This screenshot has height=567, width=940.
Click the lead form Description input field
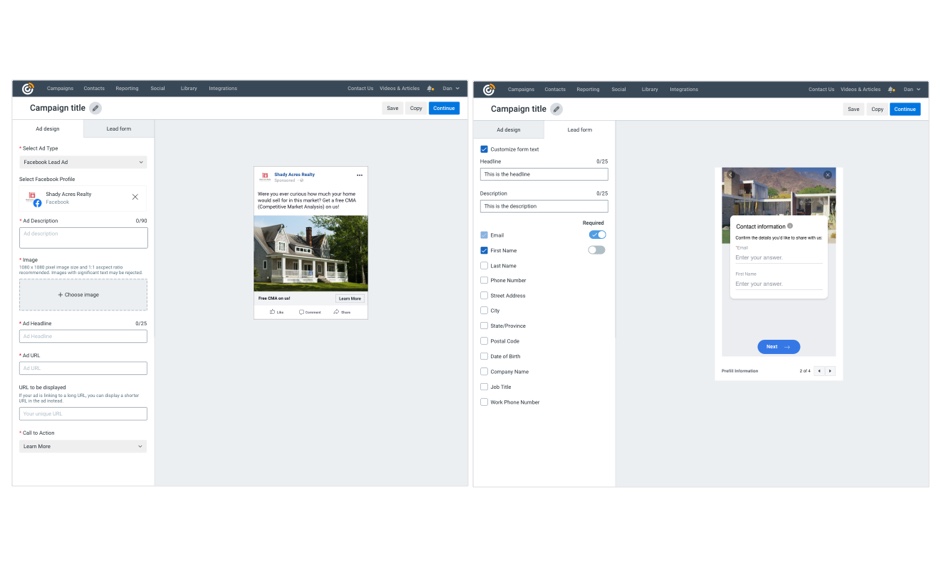(x=544, y=206)
